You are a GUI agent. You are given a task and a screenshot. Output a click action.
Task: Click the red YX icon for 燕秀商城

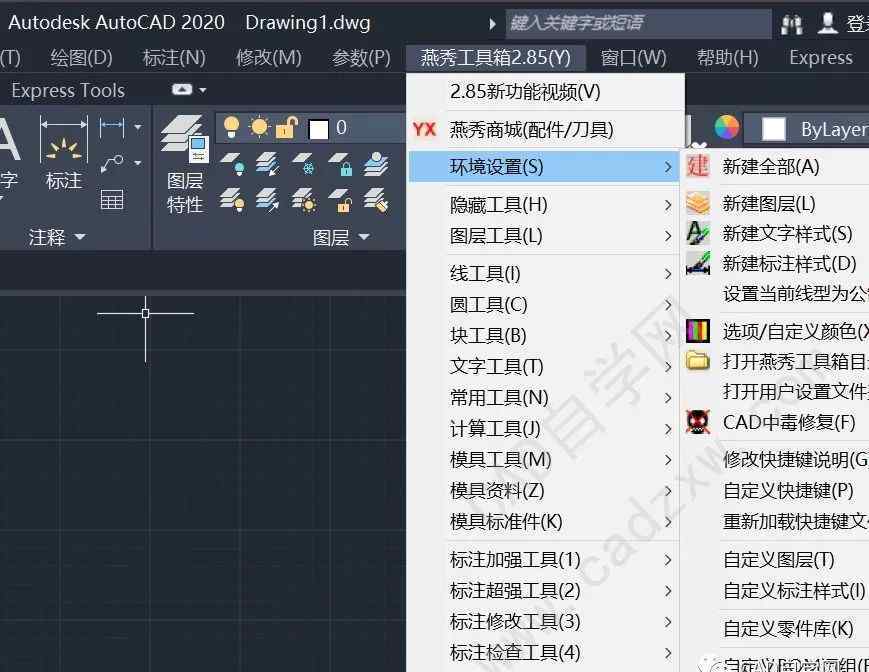pos(425,130)
